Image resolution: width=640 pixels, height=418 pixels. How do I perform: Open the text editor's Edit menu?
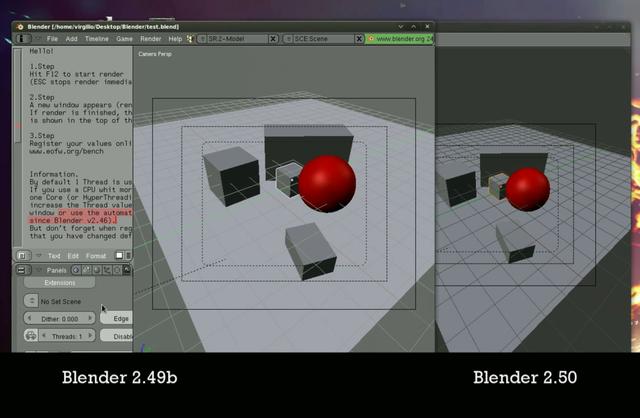[73, 256]
